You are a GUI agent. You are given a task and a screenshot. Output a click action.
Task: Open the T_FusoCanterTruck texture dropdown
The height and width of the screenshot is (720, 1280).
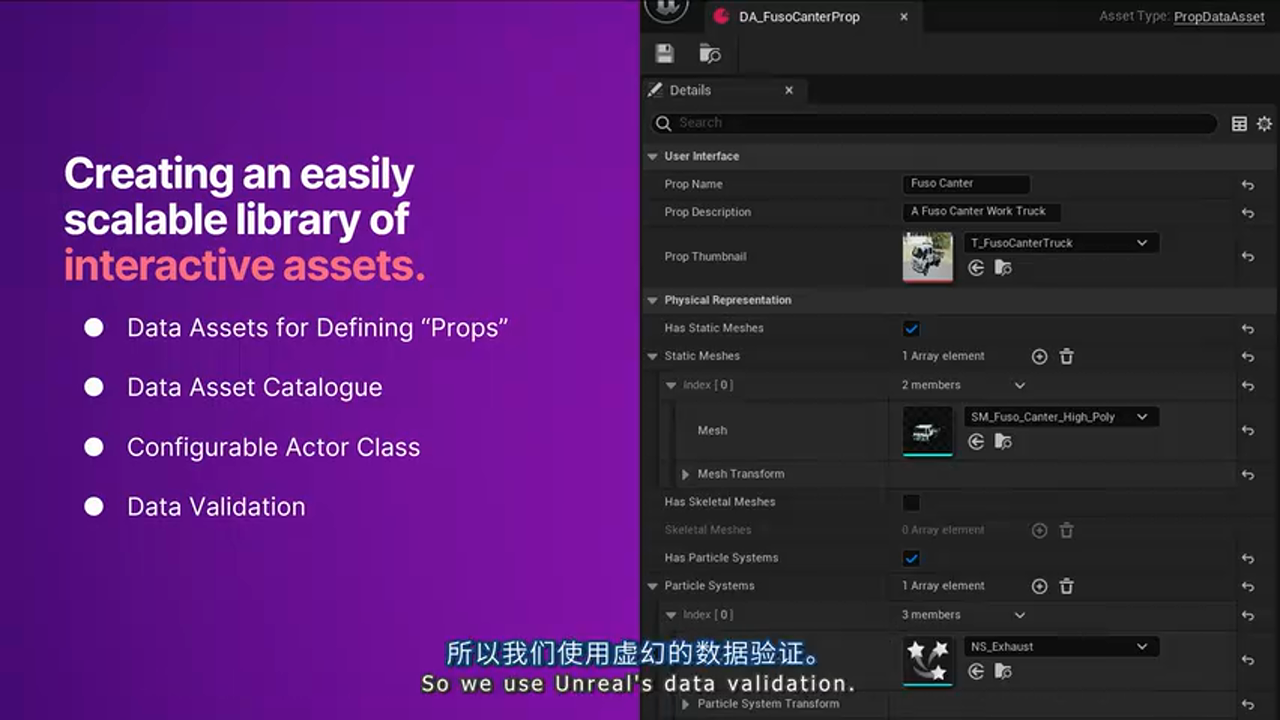1142,243
